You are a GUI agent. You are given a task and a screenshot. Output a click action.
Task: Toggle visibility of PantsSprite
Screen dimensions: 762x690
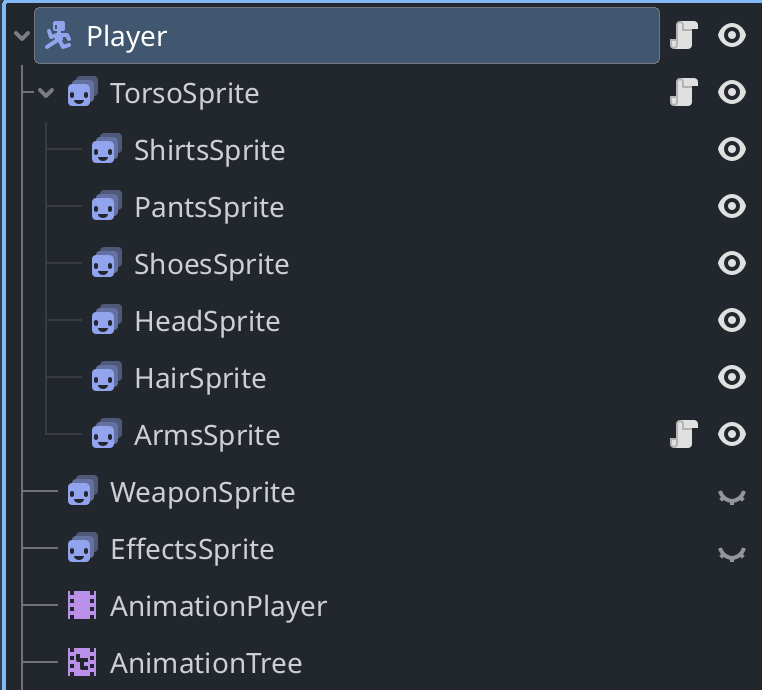click(x=732, y=207)
